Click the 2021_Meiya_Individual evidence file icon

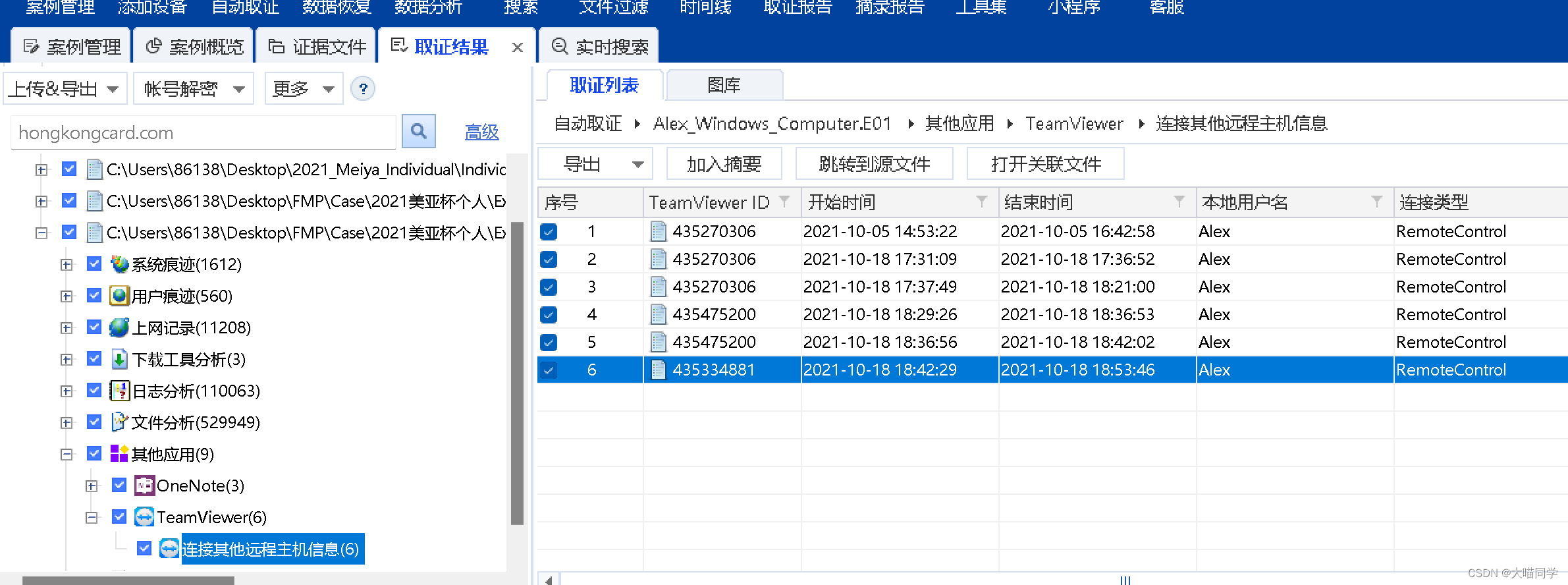(x=95, y=169)
